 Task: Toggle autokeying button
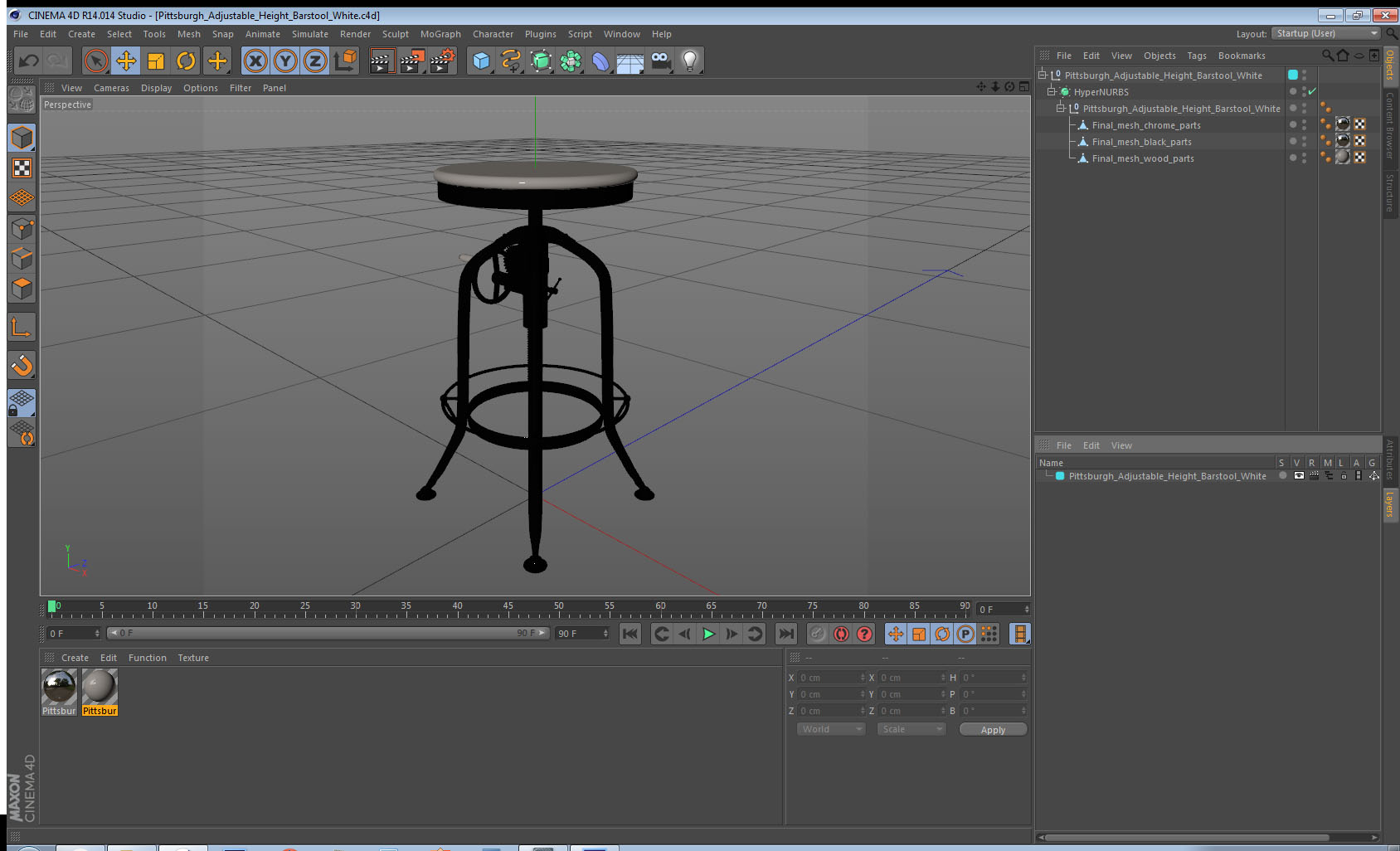click(841, 634)
